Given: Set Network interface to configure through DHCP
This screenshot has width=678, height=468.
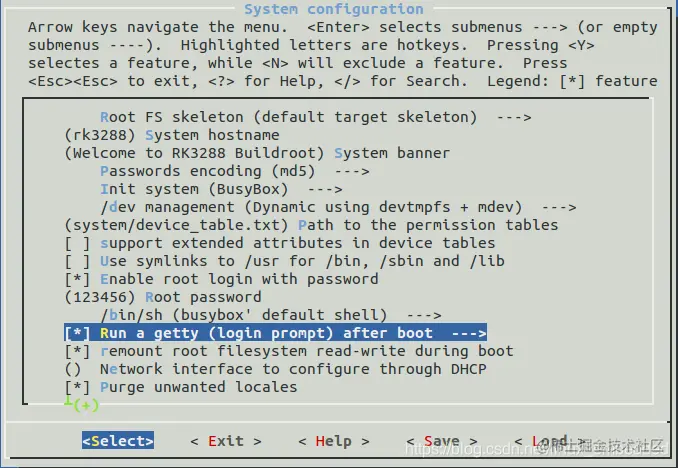Looking at the screenshot, I should (x=275, y=369).
